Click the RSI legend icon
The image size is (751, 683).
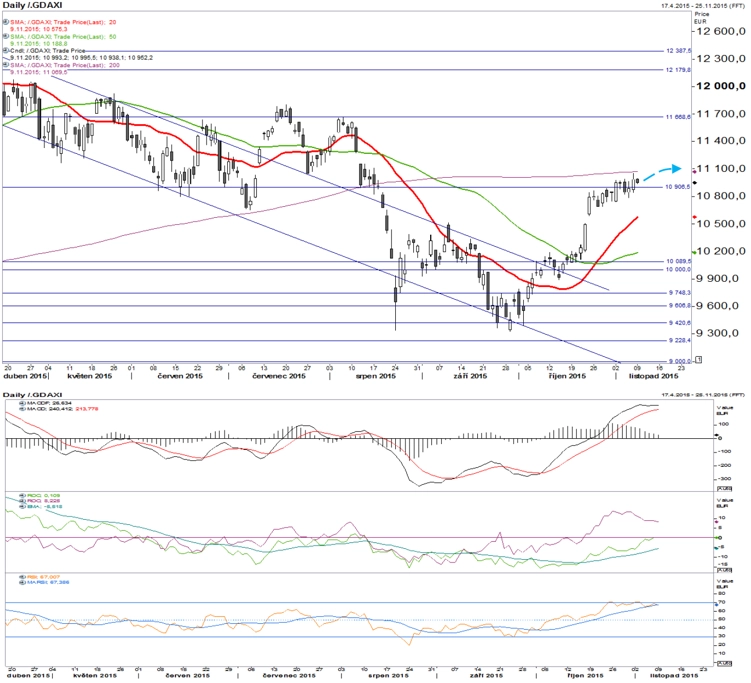22,577
